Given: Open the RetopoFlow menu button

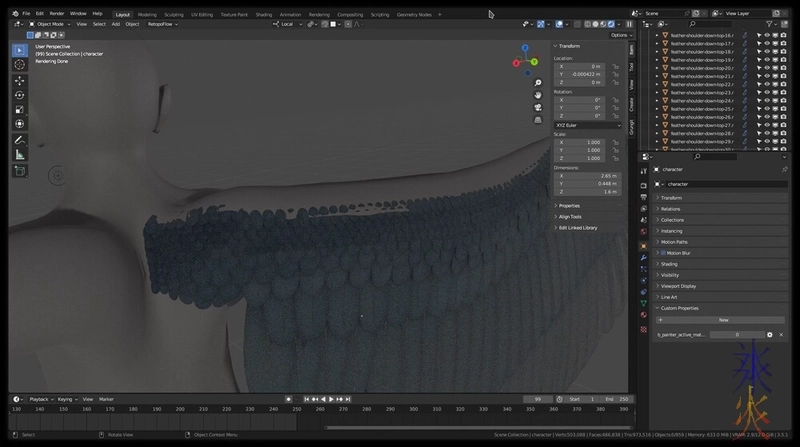Looking at the screenshot, I should tap(162, 24).
